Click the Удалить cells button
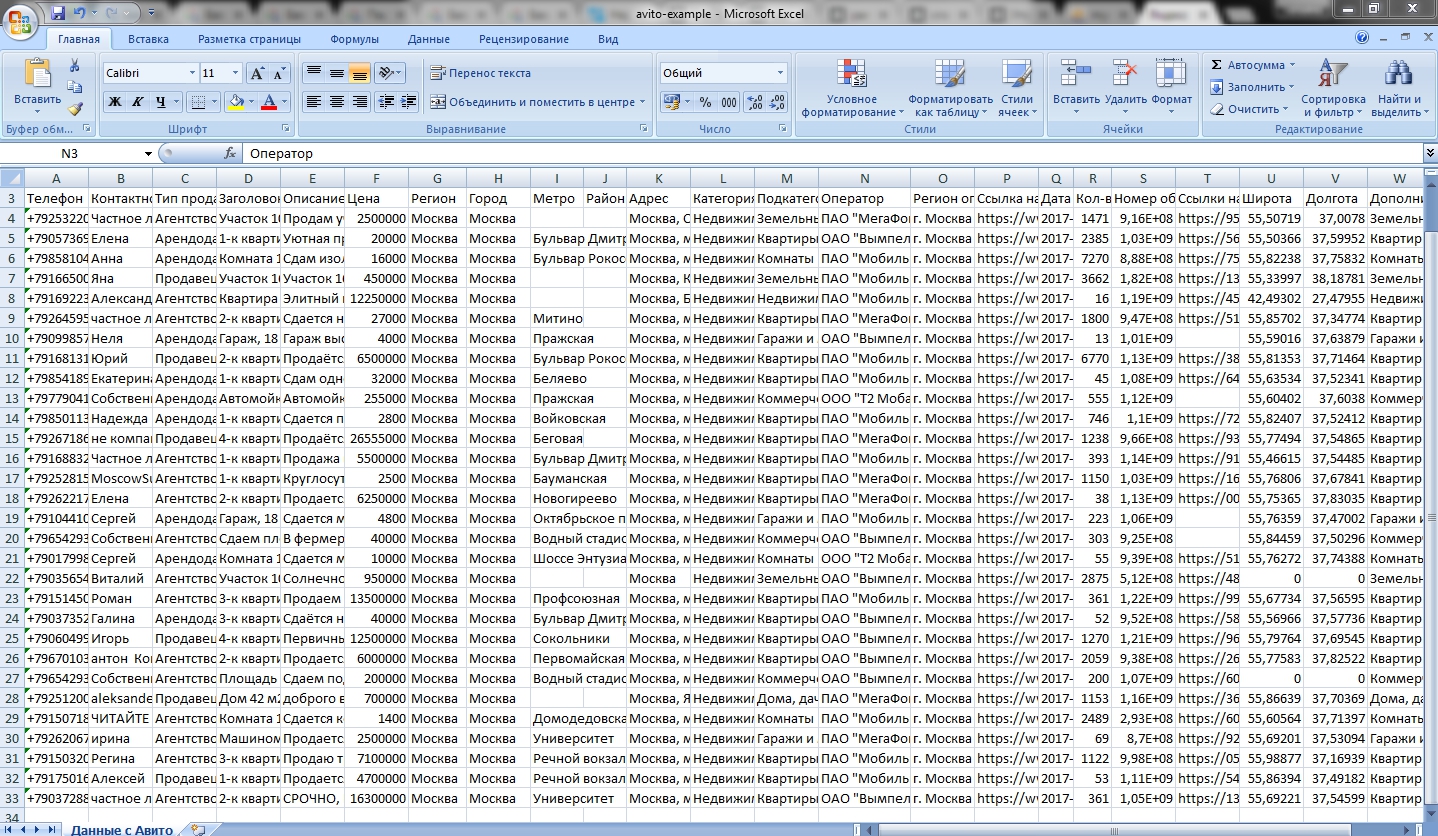 [x=1126, y=86]
